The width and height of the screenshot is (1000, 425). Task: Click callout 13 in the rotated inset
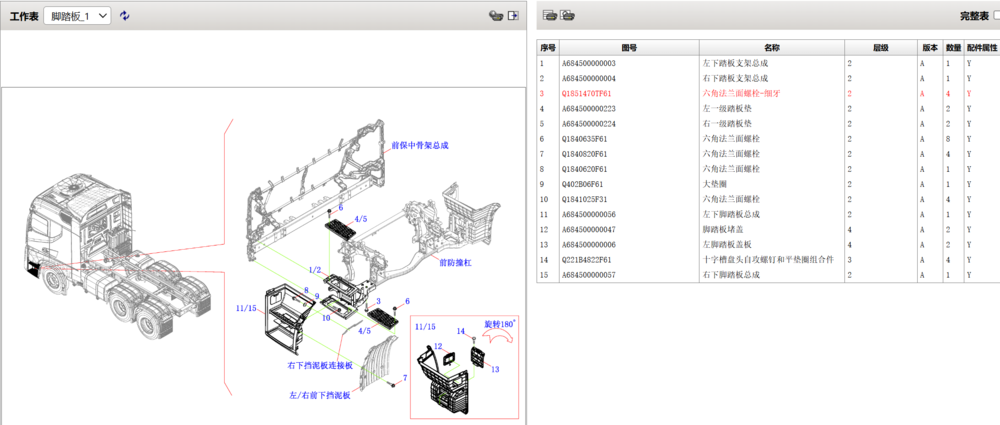click(x=495, y=369)
